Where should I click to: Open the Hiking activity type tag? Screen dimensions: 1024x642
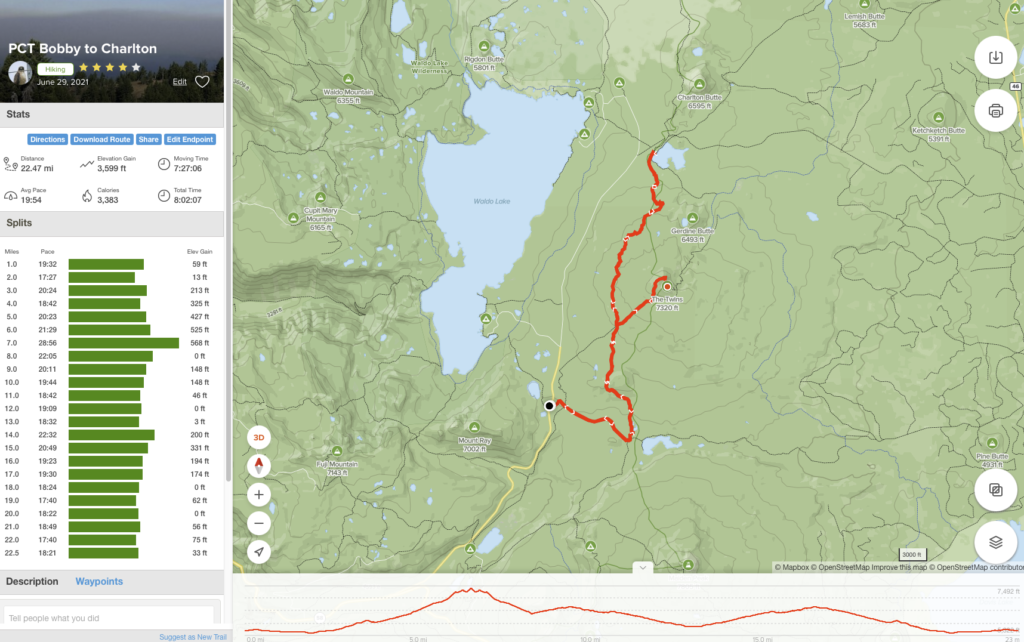[x=55, y=69]
